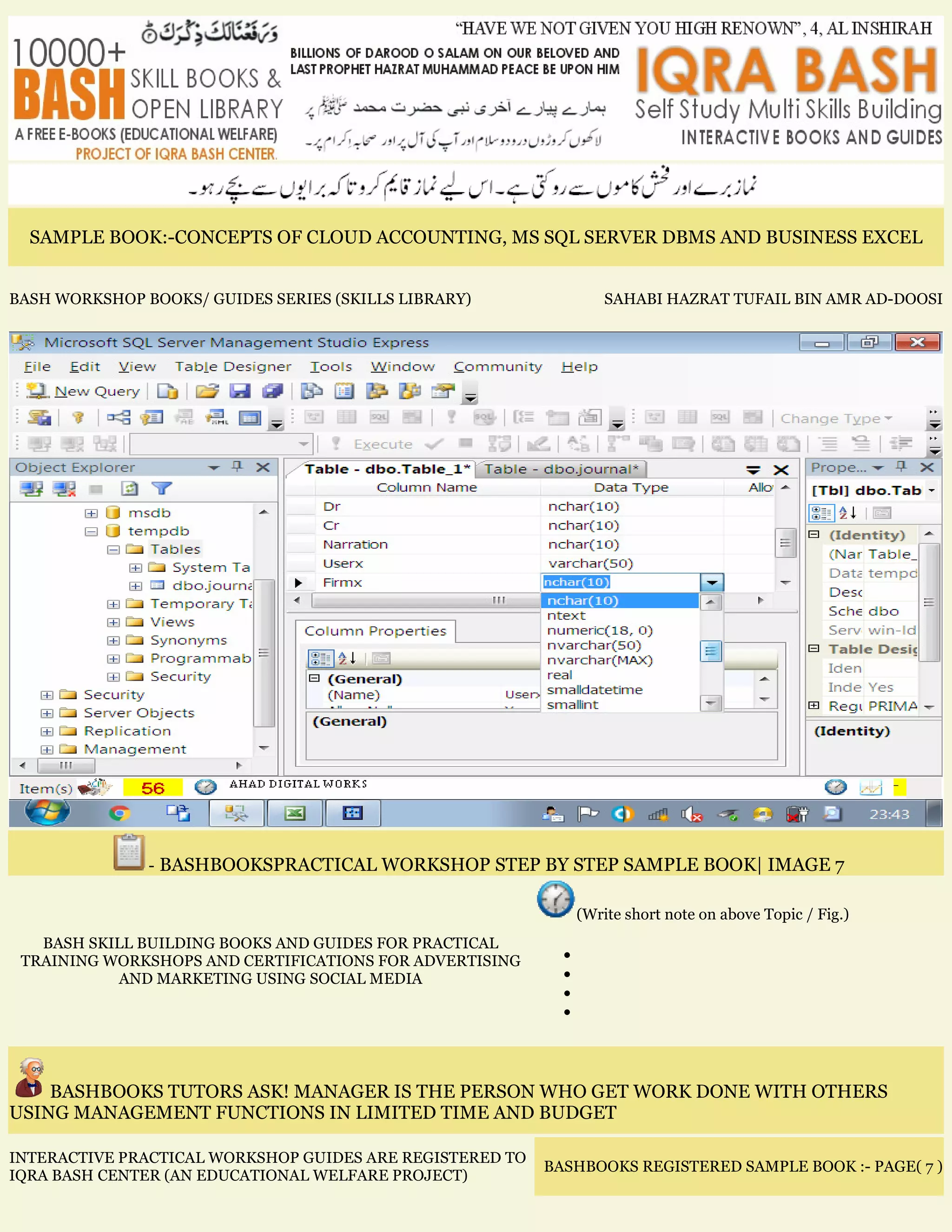Viewport: 952px width, 1232px height.
Task: Collapse the tempdb database node
Action: pyautogui.click(x=91, y=531)
